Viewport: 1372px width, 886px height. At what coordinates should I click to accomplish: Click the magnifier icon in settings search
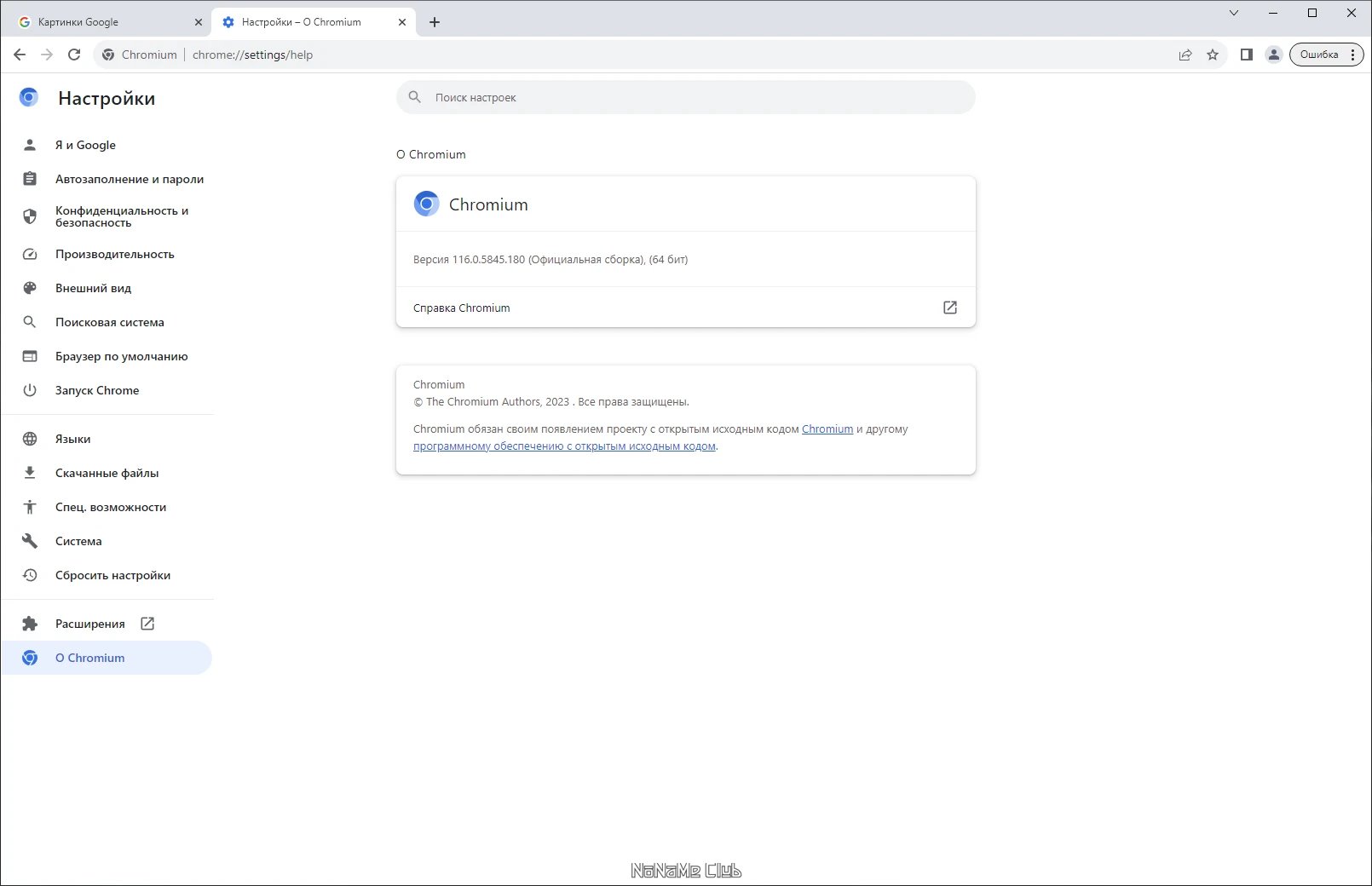point(415,97)
